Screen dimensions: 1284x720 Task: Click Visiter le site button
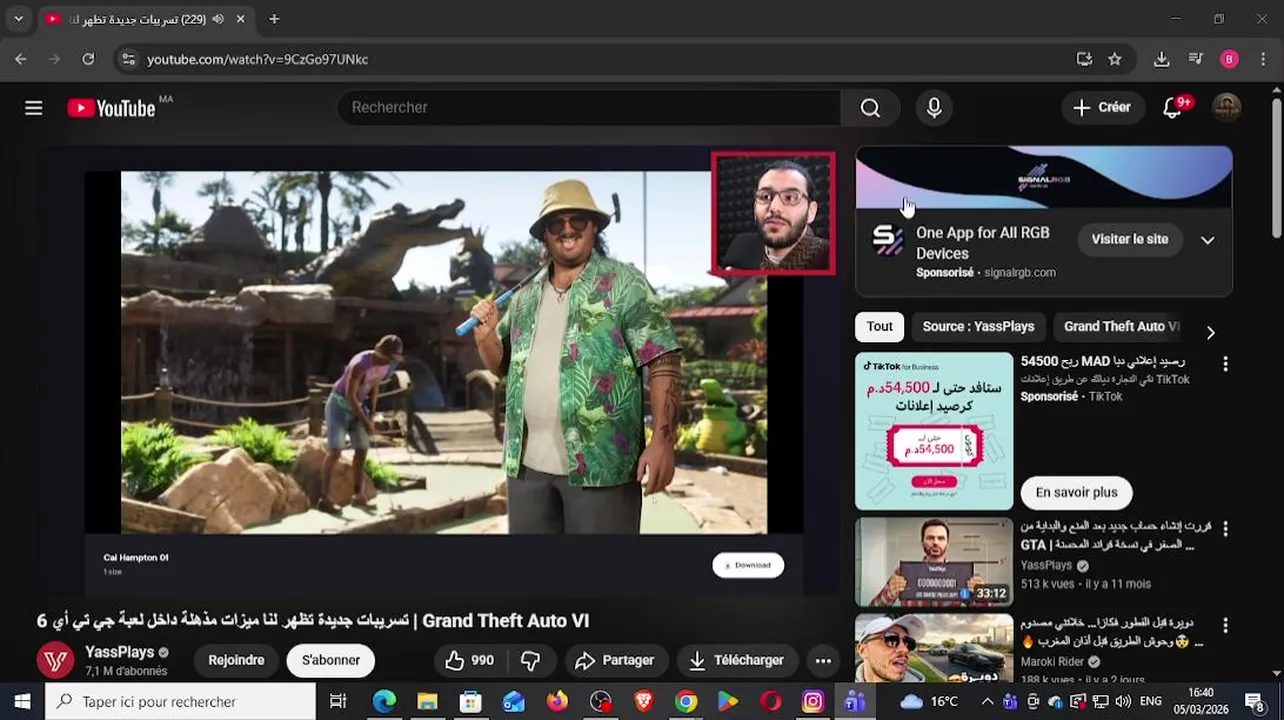click(x=1130, y=240)
